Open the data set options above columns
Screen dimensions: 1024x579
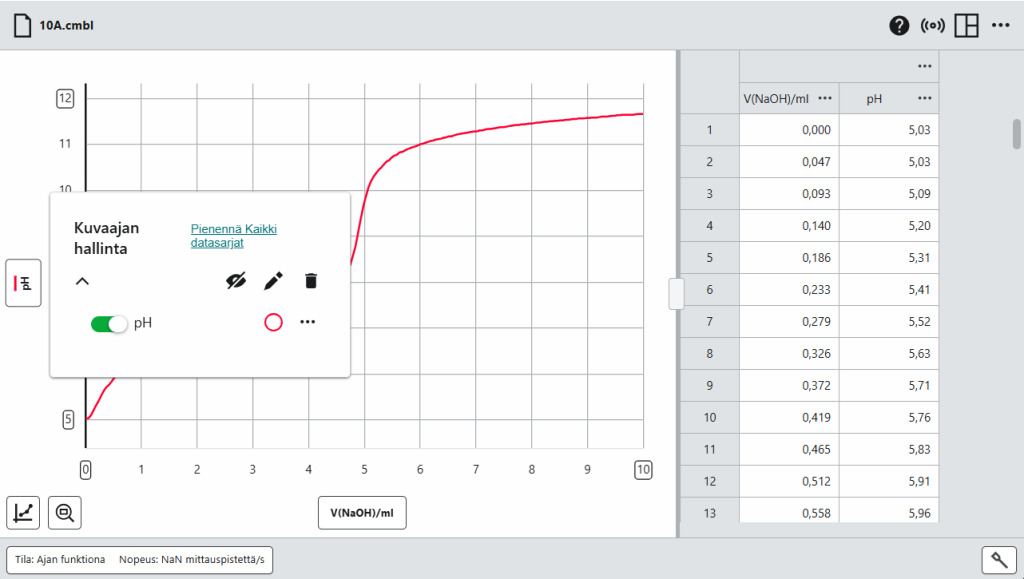coord(924,66)
